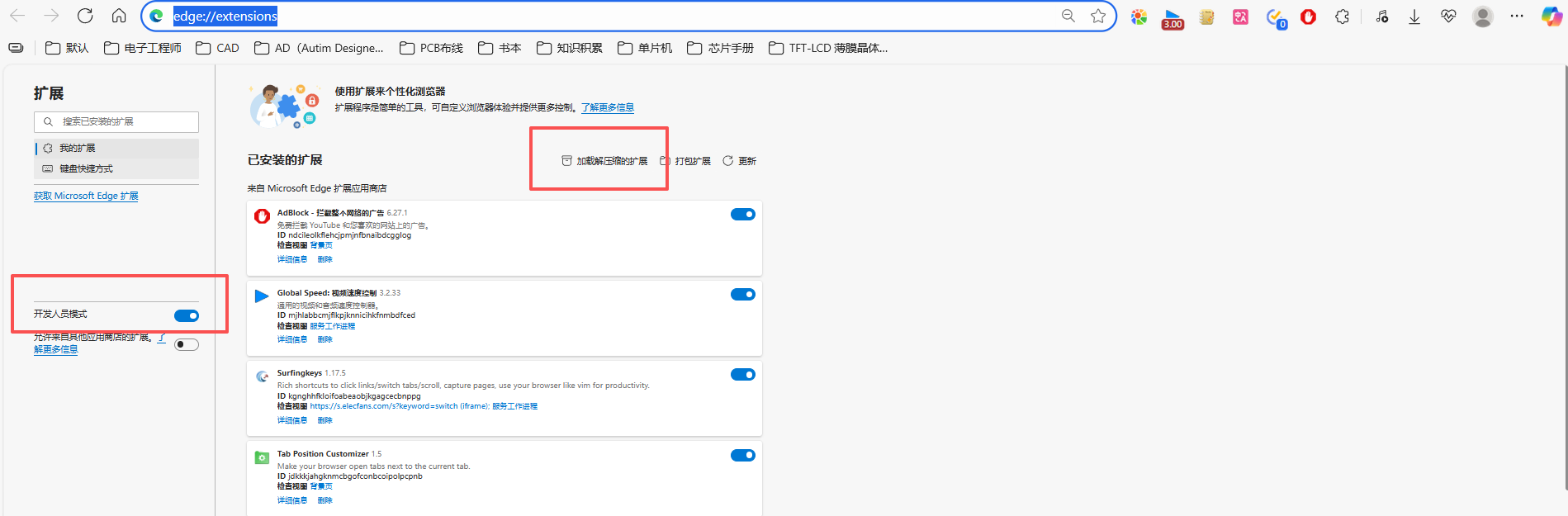Open Settings and more three-dots menu
The height and width of the screenshot is (516, 1568).
click(x=1517, y=16)
